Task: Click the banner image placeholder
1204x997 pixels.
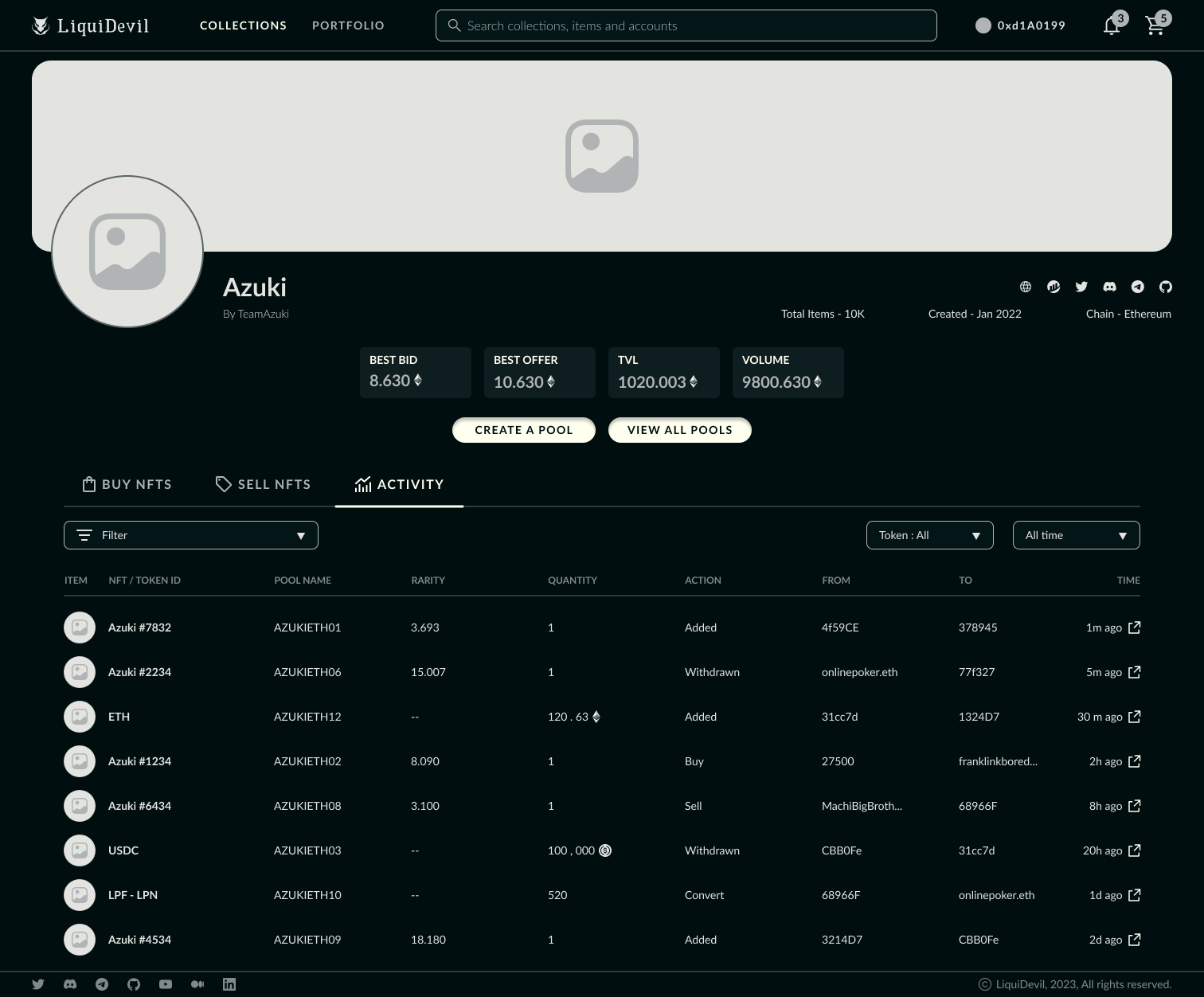Action: click(x=602, y=156)
